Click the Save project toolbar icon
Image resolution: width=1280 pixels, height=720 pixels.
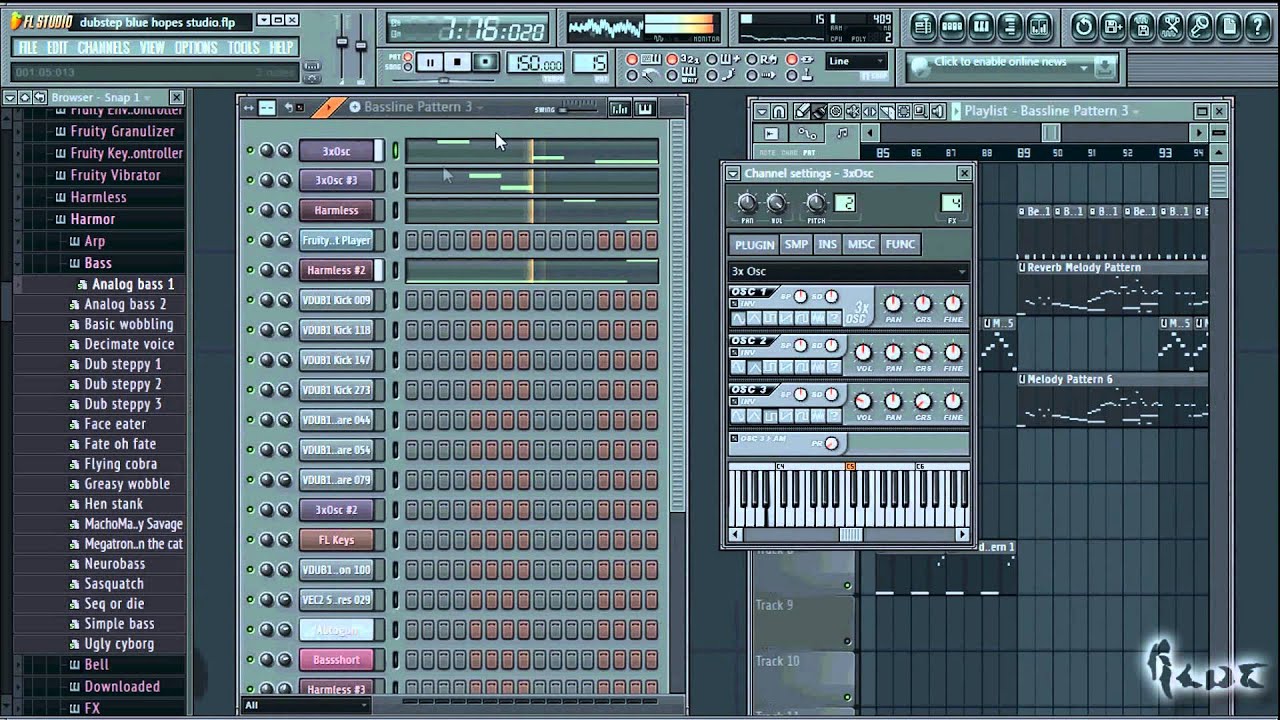point(1113,27)
